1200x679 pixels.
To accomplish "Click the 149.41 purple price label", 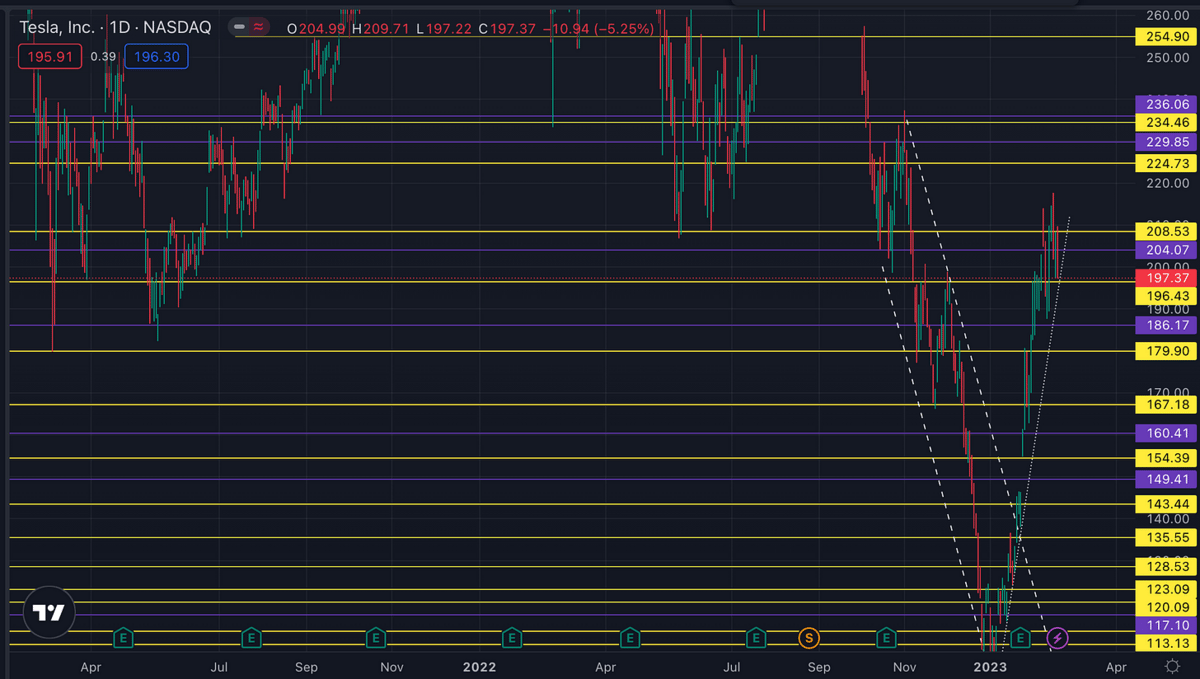I will (1165, 479).
